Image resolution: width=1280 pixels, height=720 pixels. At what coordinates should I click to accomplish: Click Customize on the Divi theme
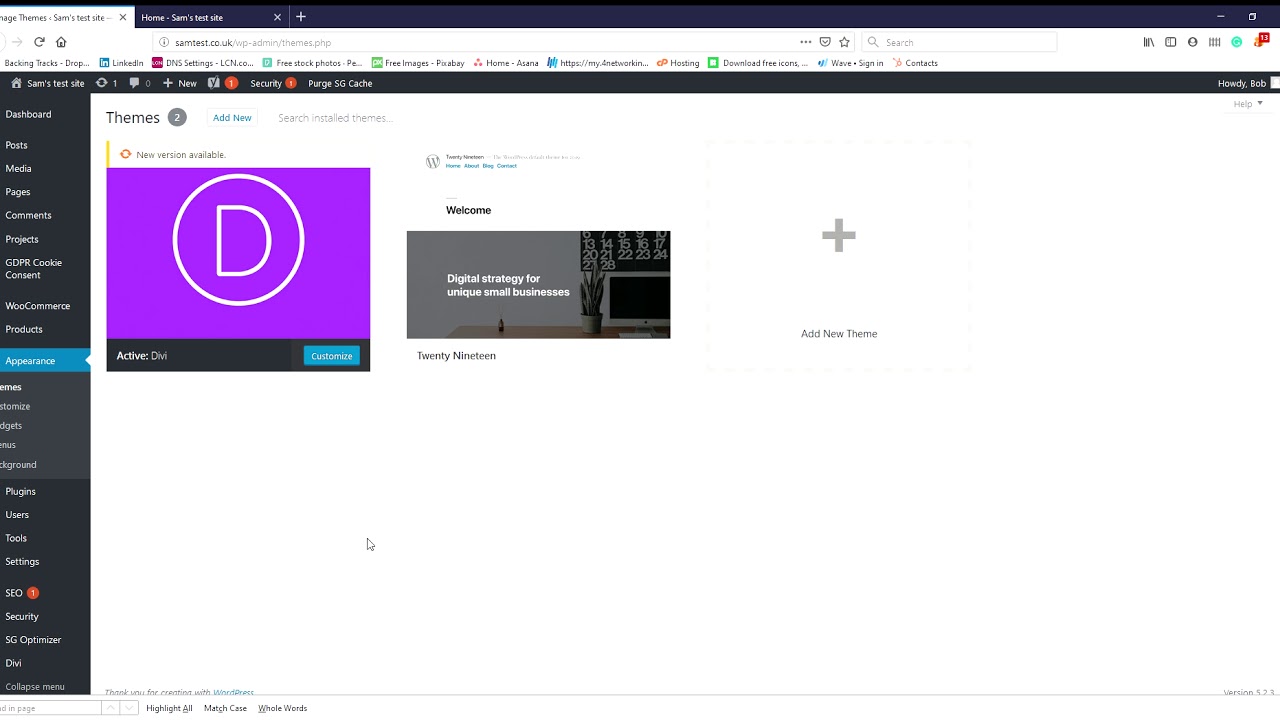(x=331, y=356)
